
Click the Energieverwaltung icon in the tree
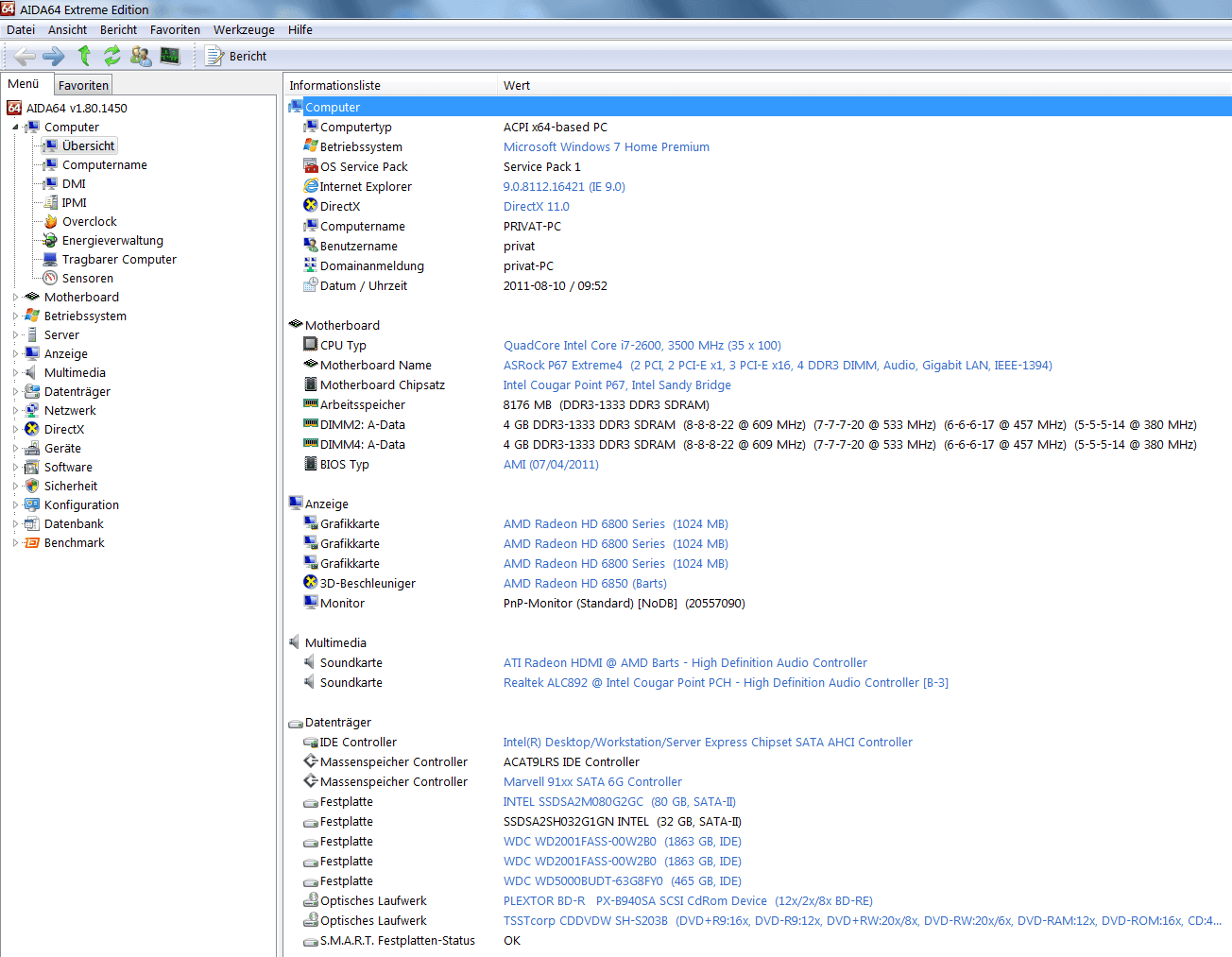[50, 241]
